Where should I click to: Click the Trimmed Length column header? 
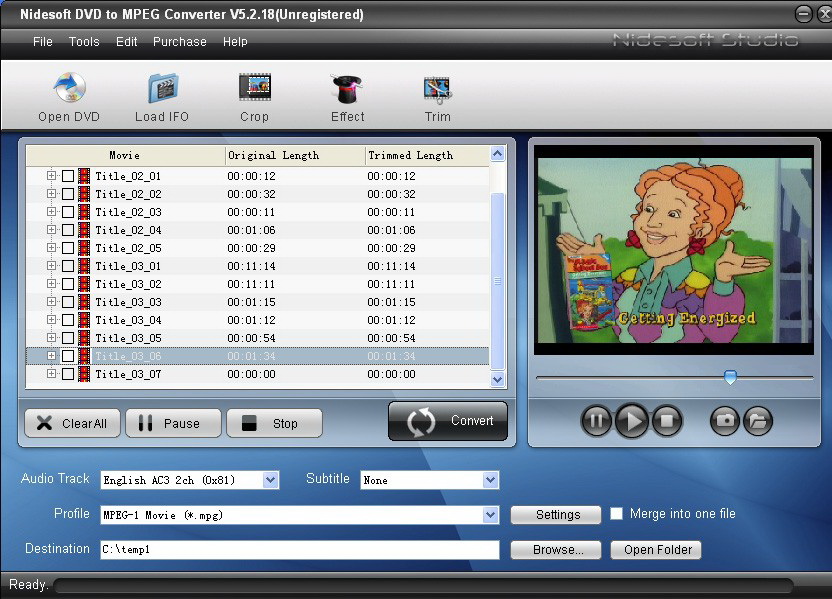427,155
